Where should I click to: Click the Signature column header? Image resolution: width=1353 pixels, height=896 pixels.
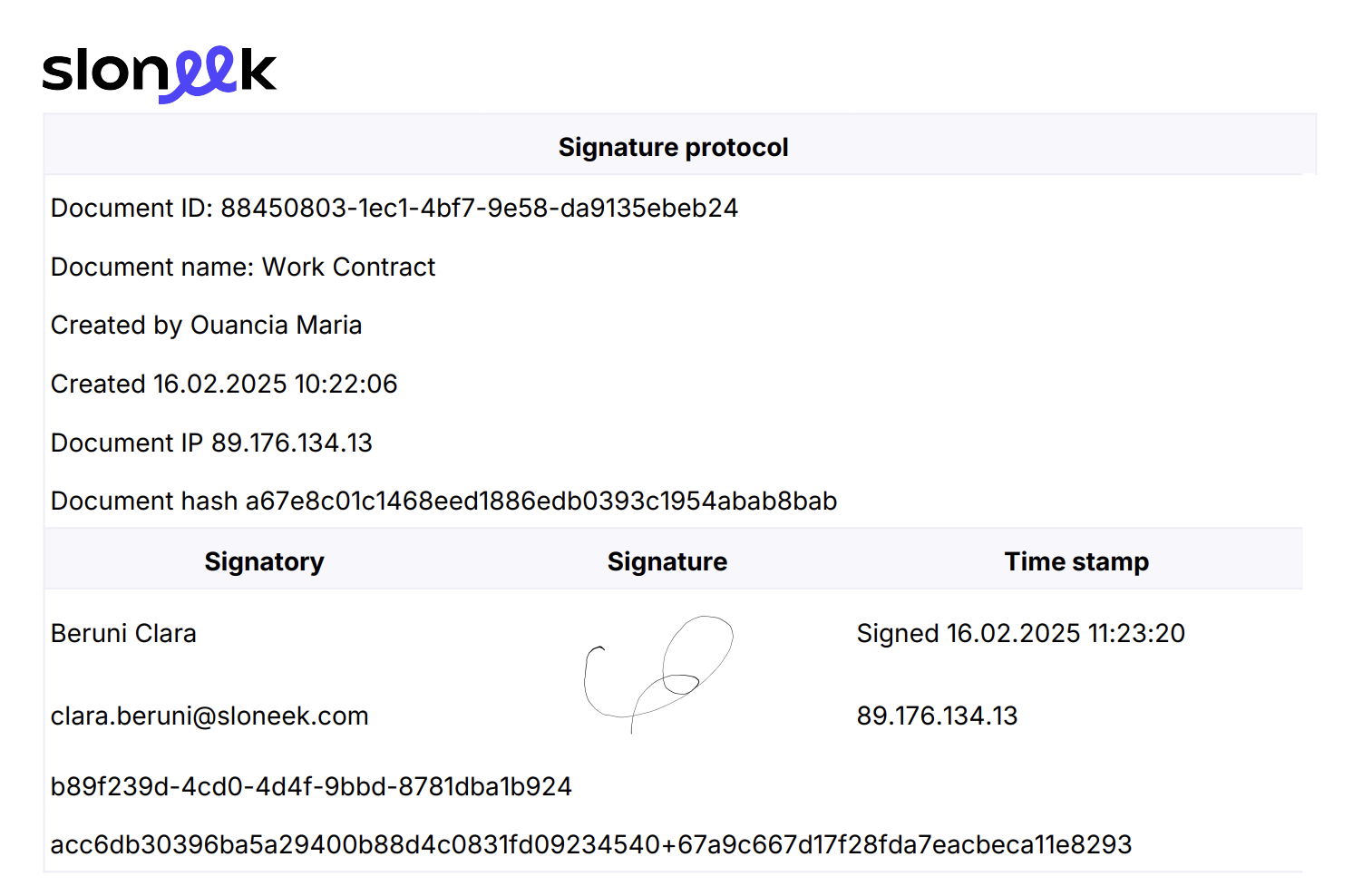click(x=667, y=561)
